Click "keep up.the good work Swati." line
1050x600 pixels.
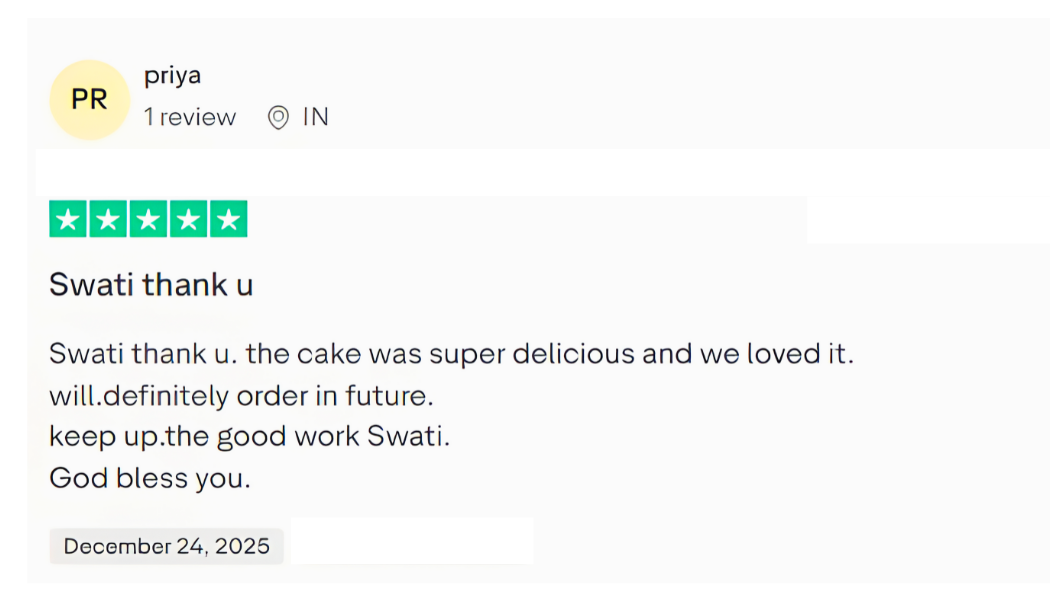click(249, 437)
